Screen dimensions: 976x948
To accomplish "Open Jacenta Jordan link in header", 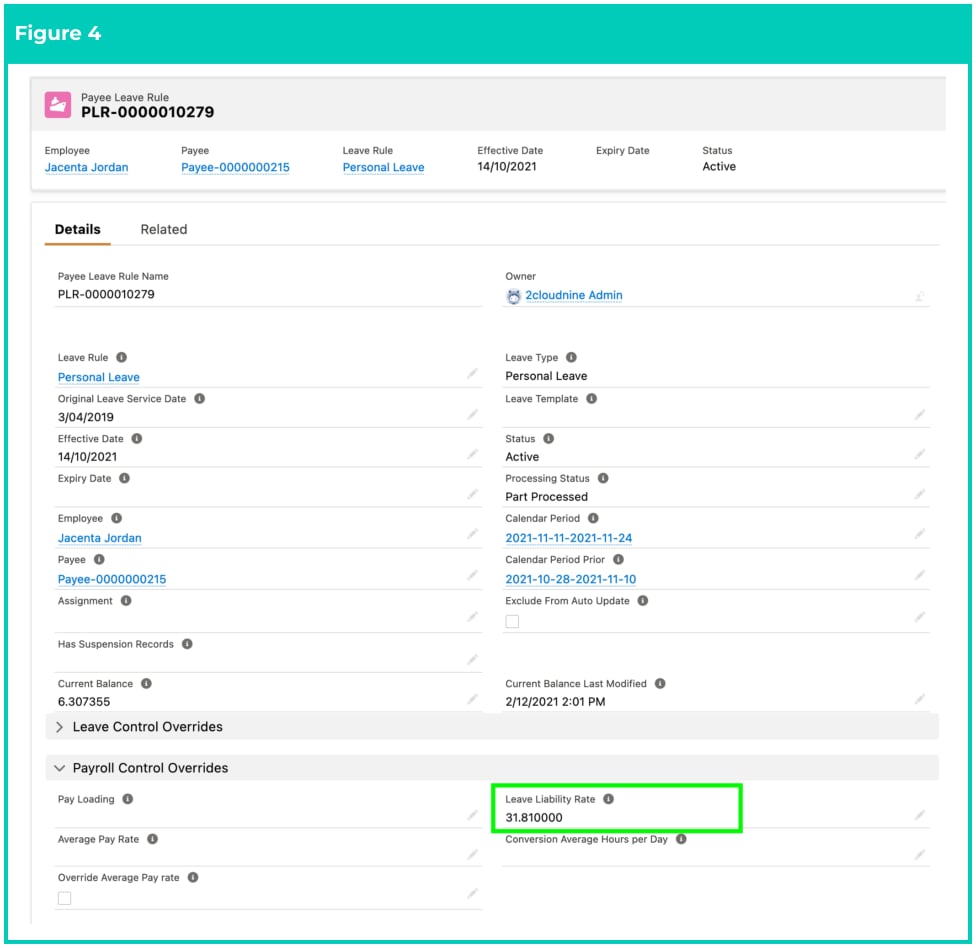I will [x=87, y=167].
